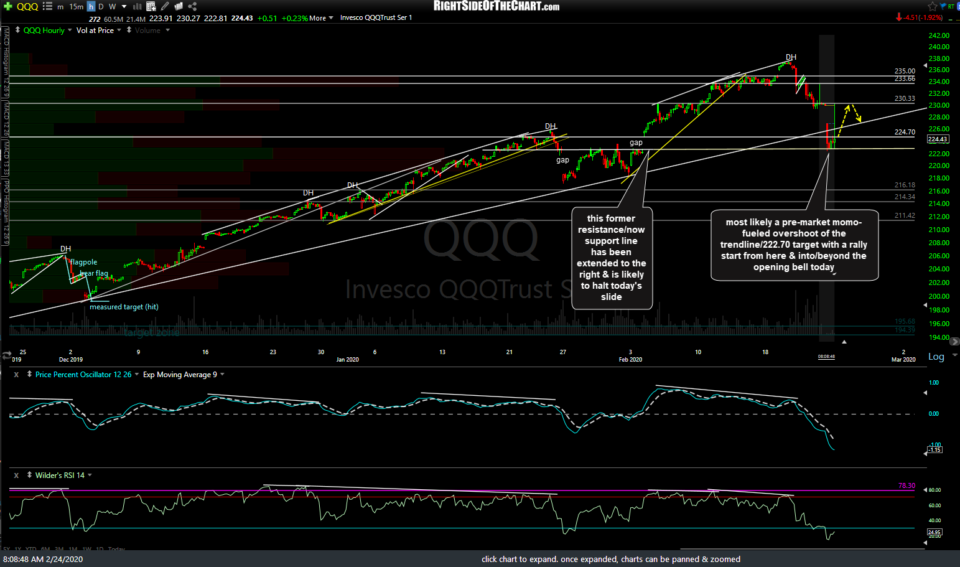
Task: Click the small up triangle below price chart
Action: pos(844,342)
